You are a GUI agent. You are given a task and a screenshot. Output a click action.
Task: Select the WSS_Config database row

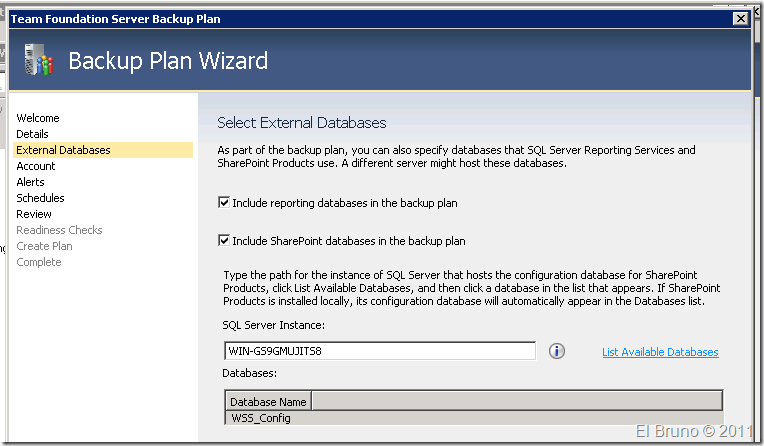261,418
